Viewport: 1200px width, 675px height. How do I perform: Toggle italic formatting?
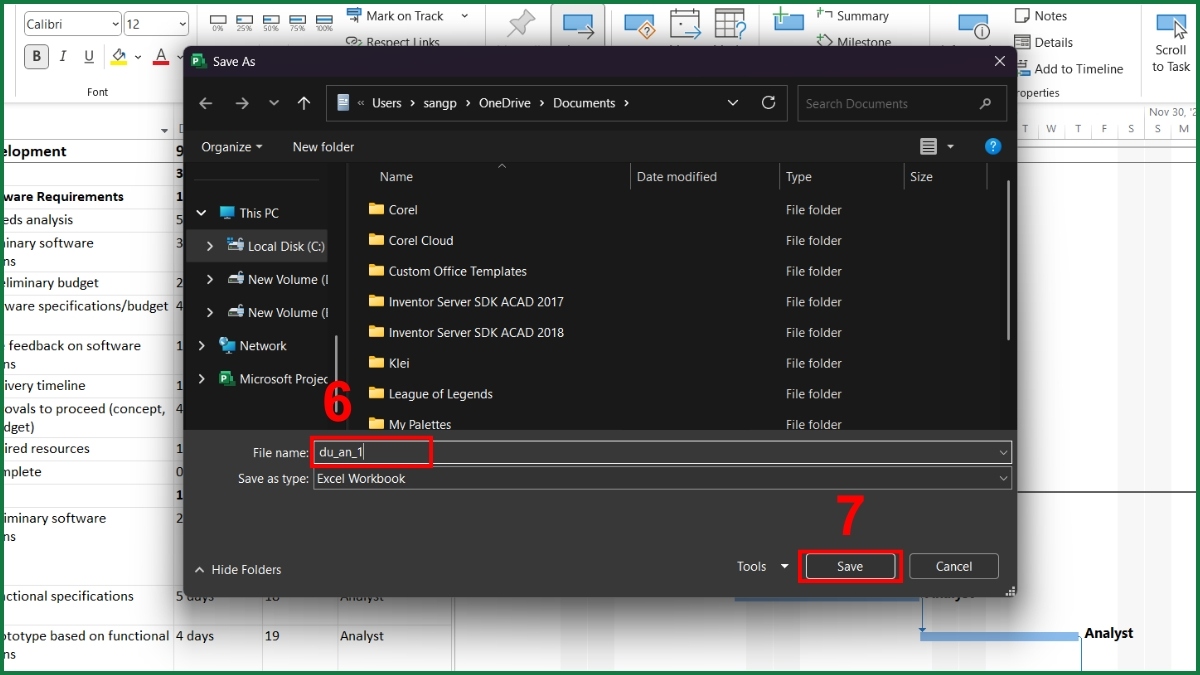62,56
